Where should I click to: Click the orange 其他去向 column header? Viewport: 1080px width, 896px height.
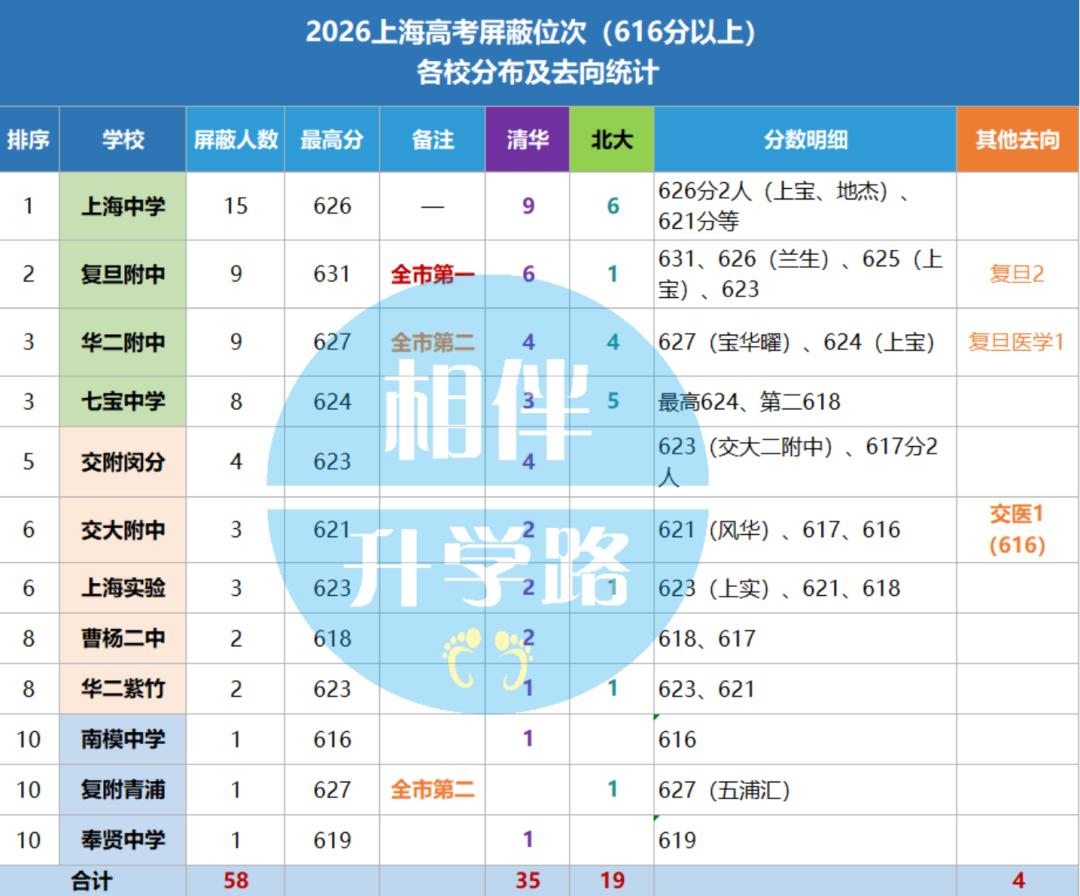[x=1017, y=139]
